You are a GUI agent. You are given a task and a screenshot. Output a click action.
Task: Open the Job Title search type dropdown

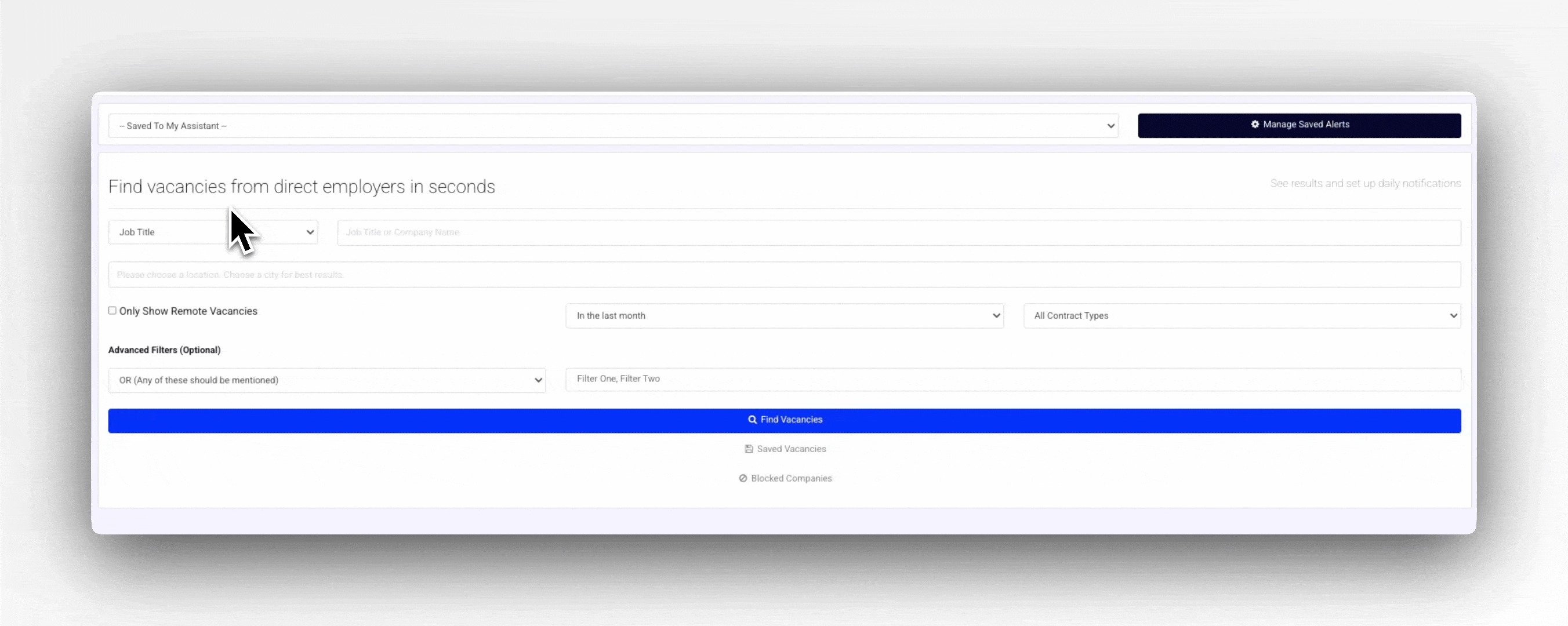[213, 232]
